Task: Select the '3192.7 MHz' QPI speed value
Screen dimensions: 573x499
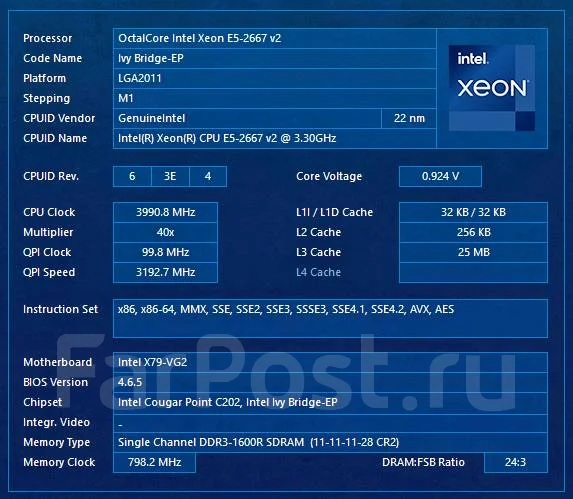Action: 166,273
